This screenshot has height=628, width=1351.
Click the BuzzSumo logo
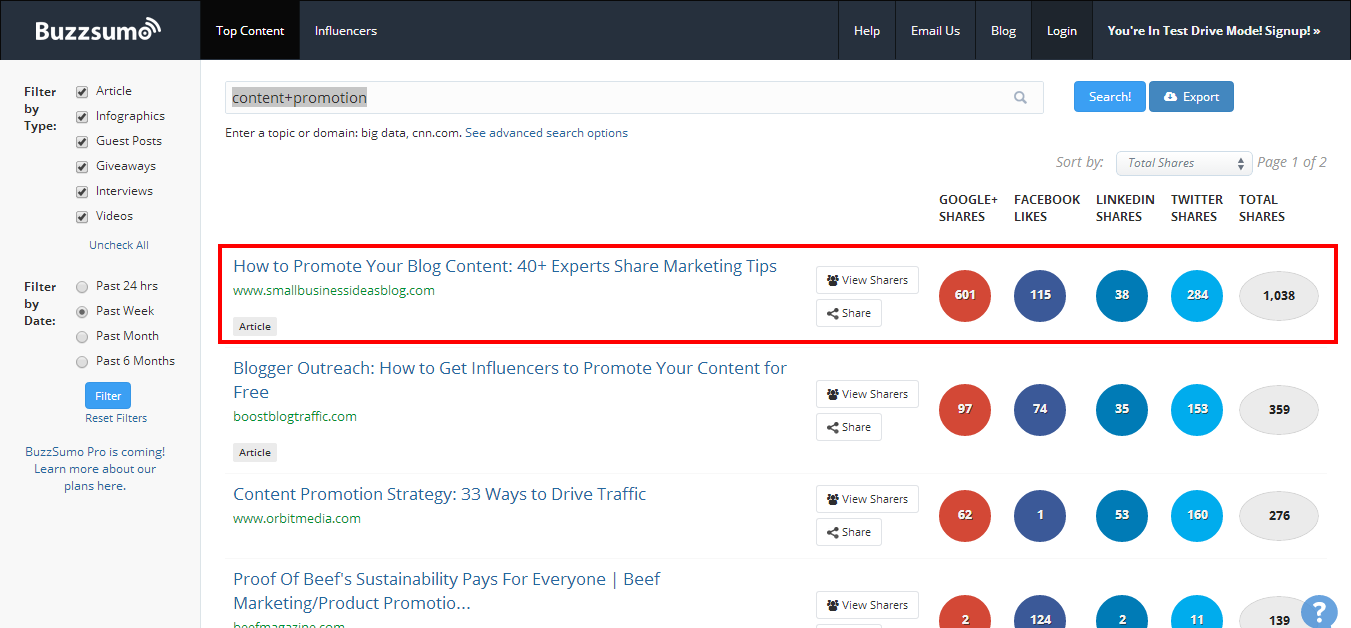click(97, 30)
